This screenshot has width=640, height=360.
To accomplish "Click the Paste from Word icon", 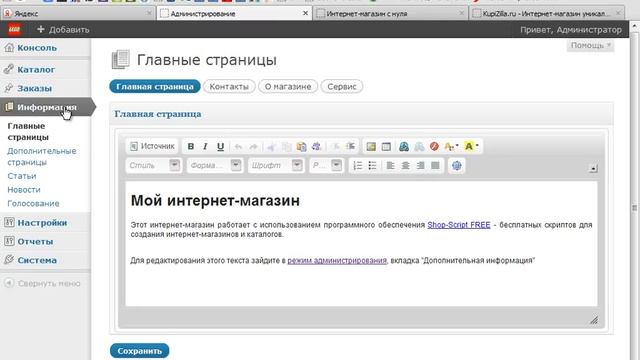I will pyautogui.click(x=316, y=147).
